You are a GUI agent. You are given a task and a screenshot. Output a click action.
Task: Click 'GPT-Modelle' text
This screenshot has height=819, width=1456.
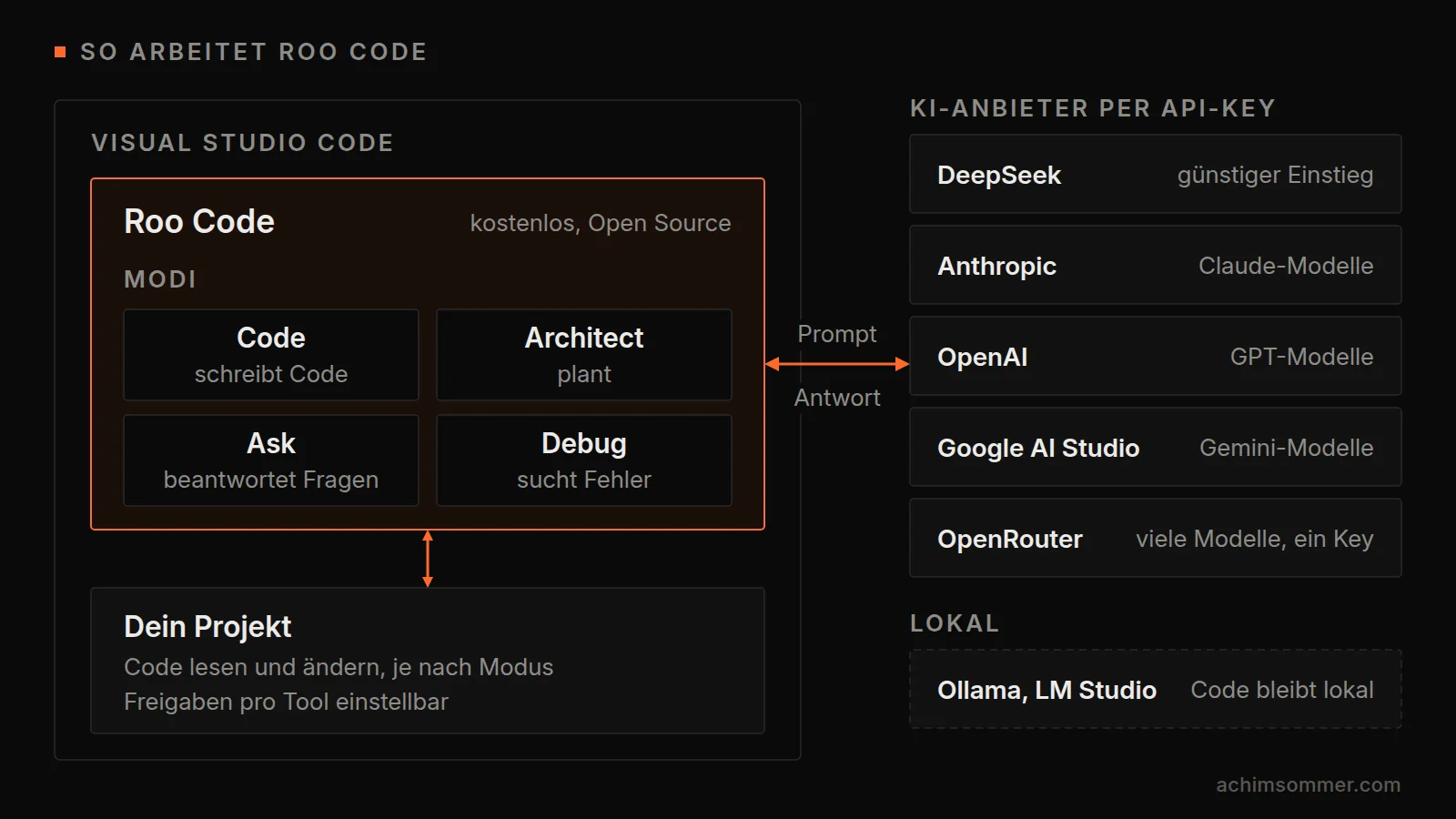(x=1302, y=357)
